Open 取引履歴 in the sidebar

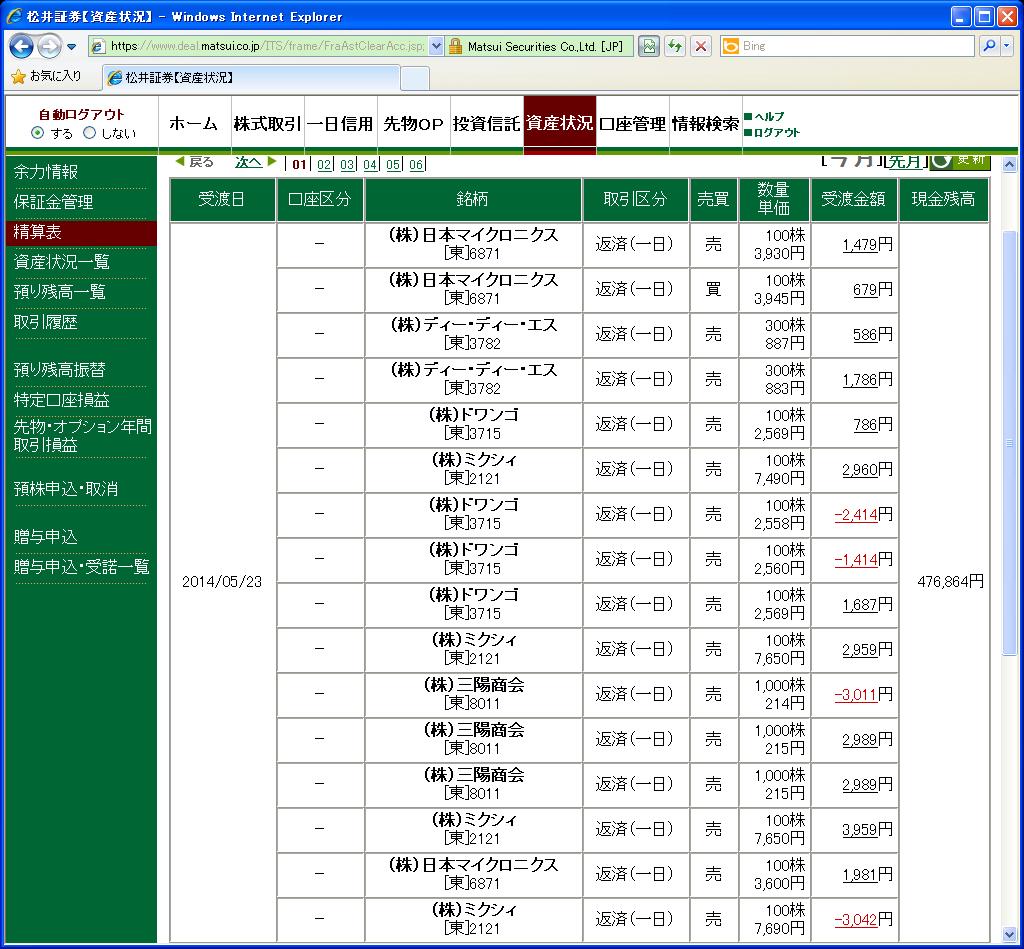pos(45,322)
